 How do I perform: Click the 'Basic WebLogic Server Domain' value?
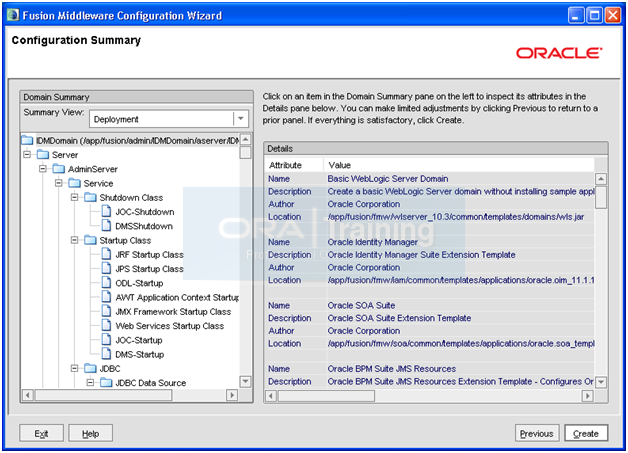tap(388, 179)
